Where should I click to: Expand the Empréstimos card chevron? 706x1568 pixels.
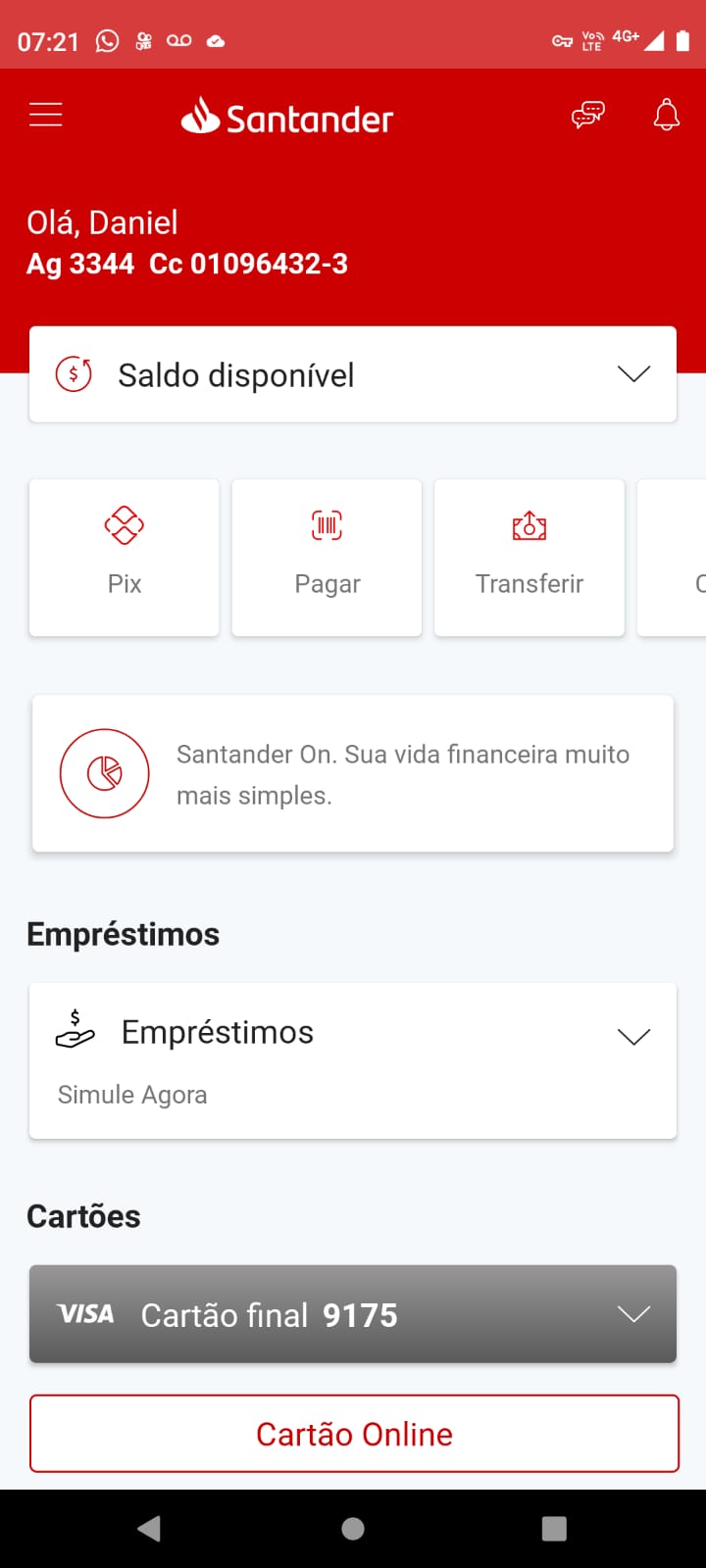coord(633,1036)
